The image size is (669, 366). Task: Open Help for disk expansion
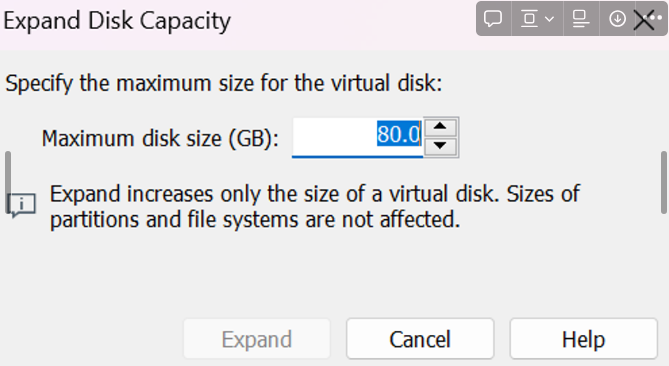pos(583,339)
